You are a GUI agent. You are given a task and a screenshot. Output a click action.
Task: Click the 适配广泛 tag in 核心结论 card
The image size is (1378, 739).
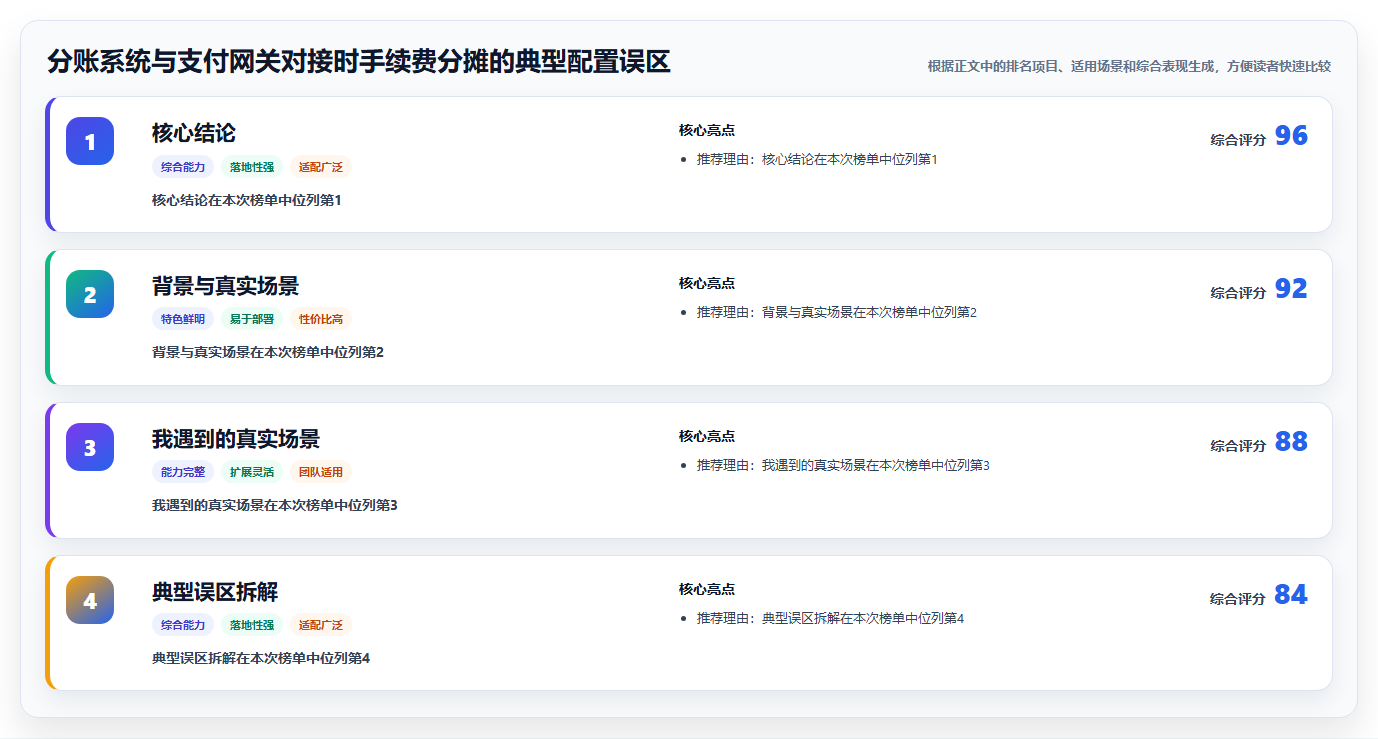tap(321, 167)
